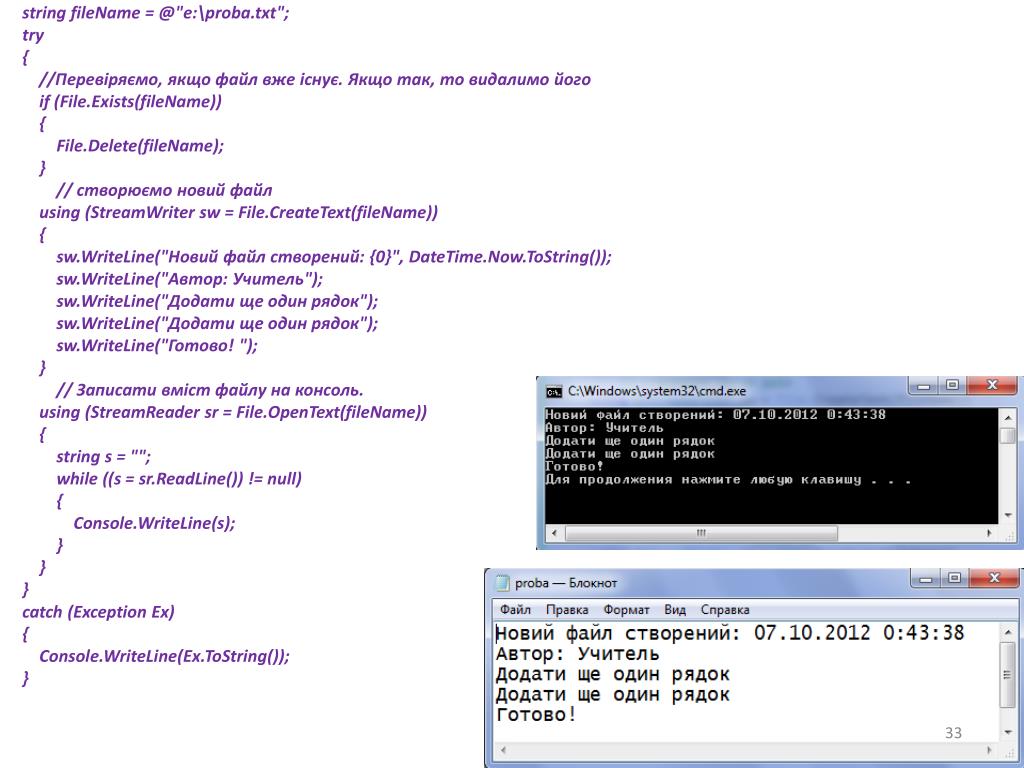Click the cmd line 'Готово!'
Screen dimensions: 1024x768
pyautogui.click(x=574, y=467)
